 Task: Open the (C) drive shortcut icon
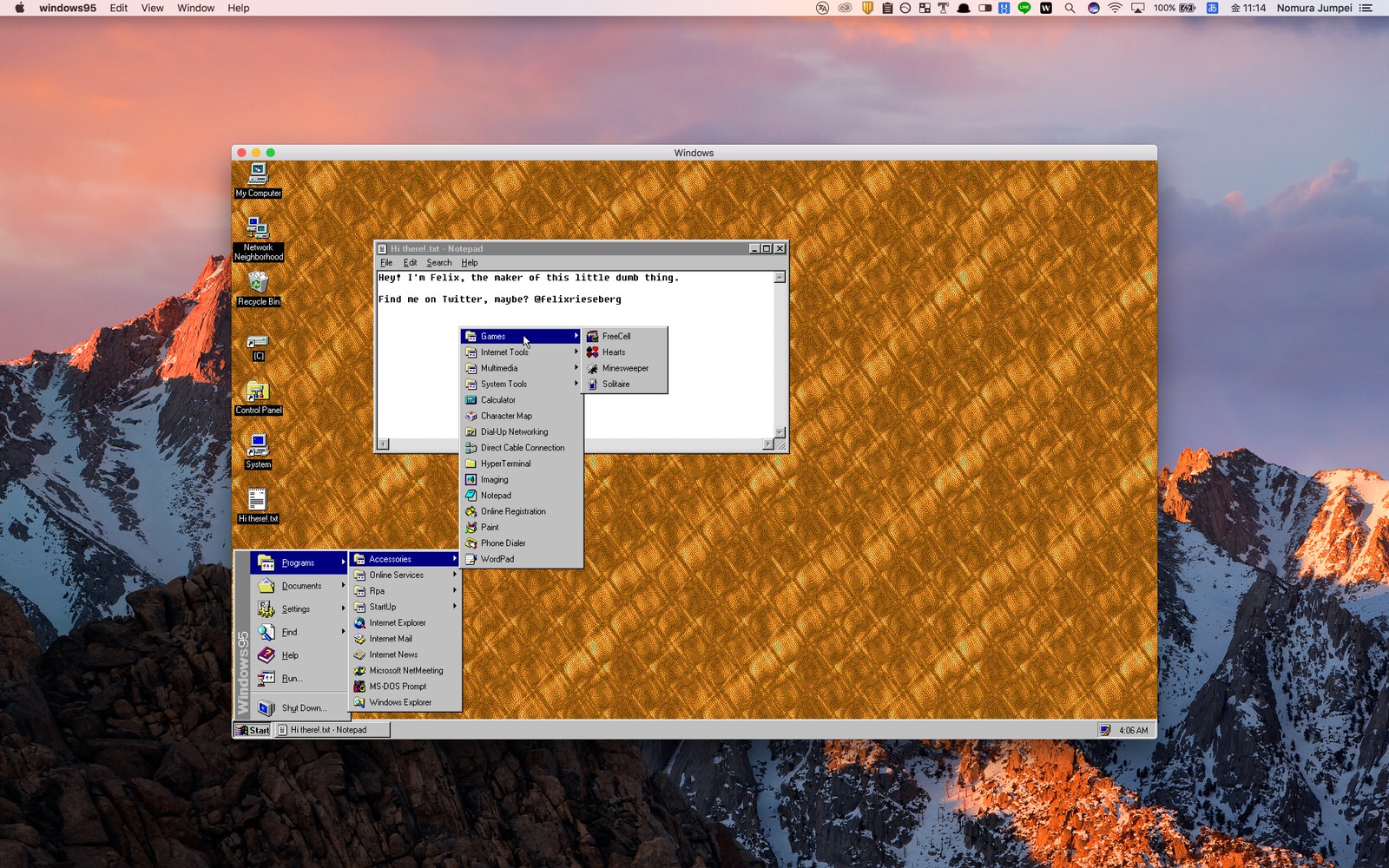coord(258,347)
